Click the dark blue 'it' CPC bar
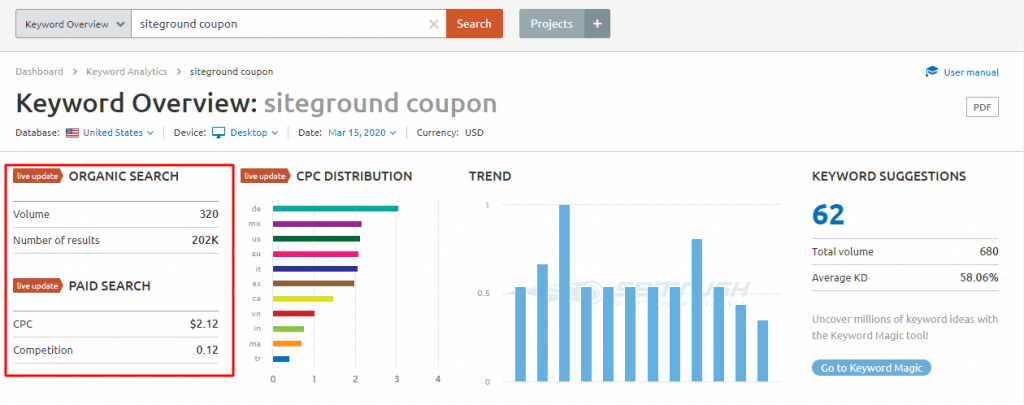 pyautogui.click(x=315, y=268)
